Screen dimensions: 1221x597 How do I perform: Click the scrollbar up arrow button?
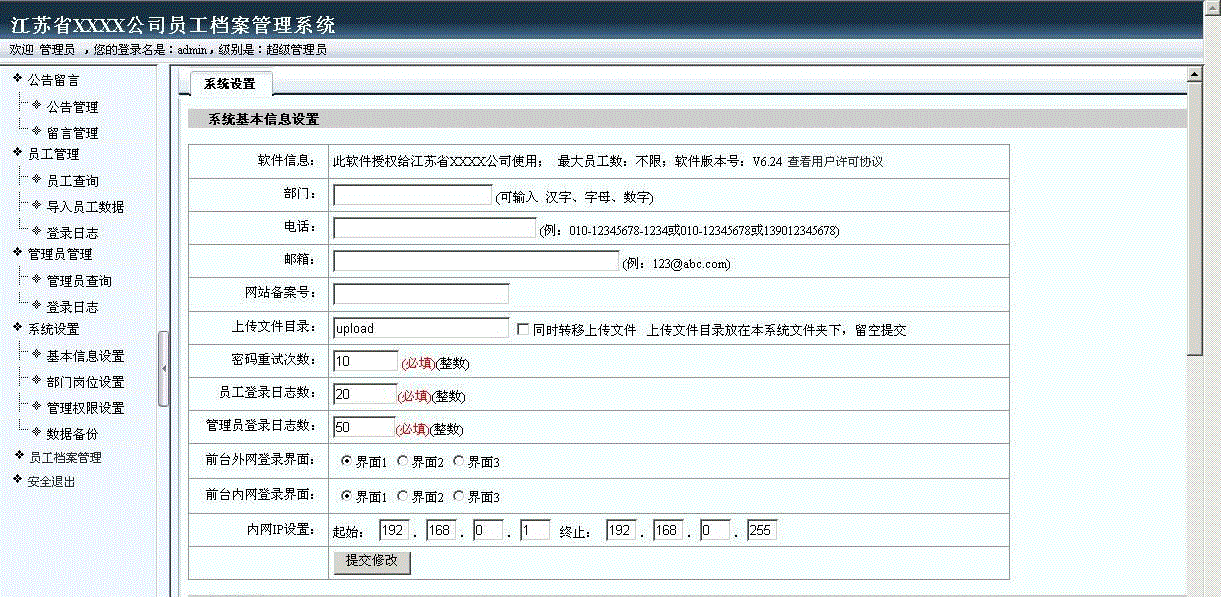(x=1193, y=73)
